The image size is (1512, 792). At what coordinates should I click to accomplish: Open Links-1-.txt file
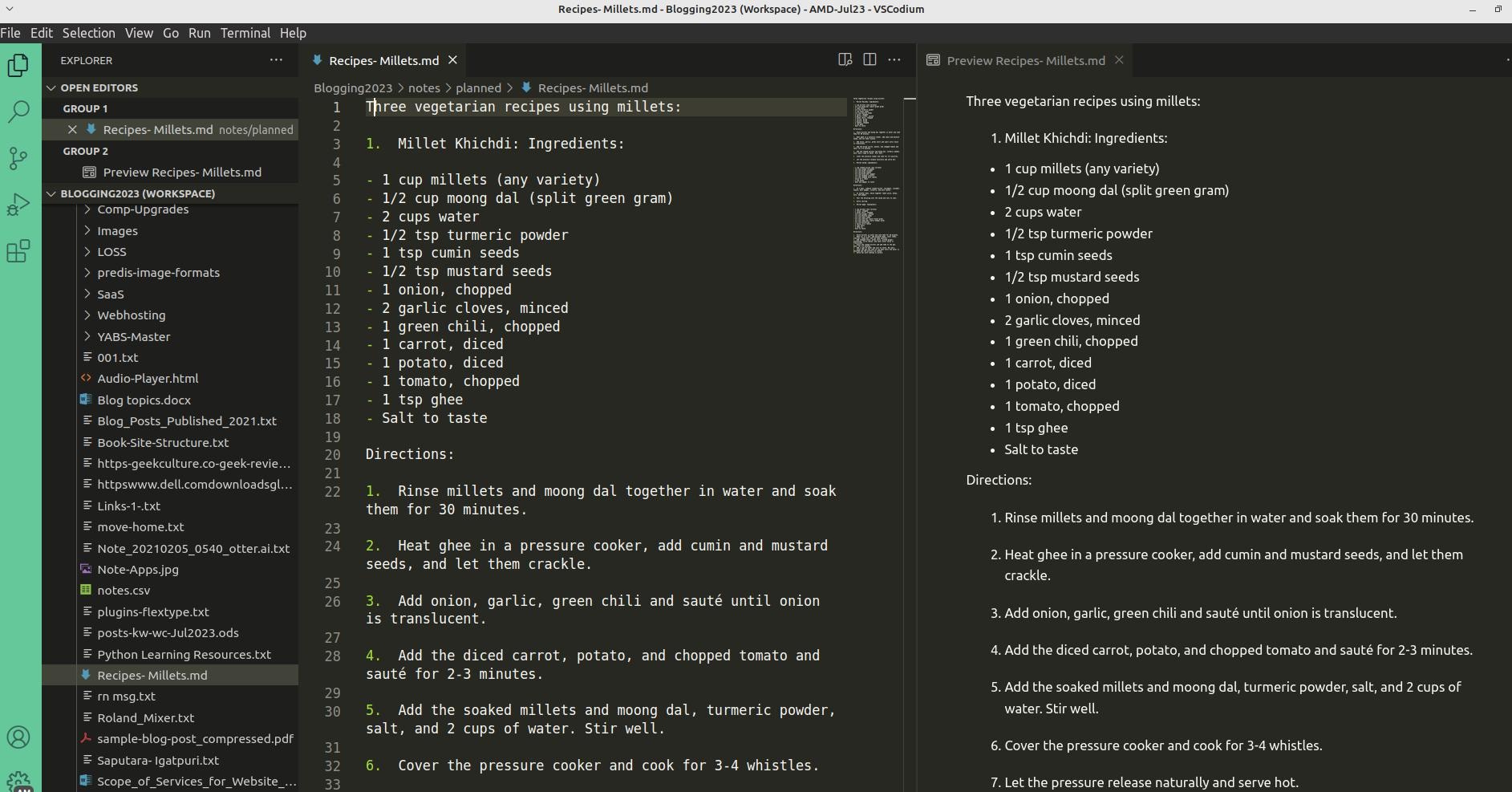point(128,506)
